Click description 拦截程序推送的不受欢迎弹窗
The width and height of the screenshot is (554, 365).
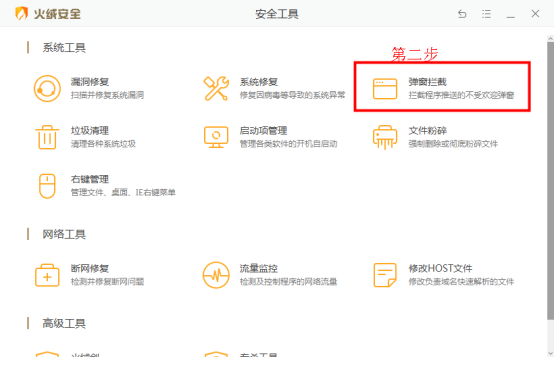(461, 95)
